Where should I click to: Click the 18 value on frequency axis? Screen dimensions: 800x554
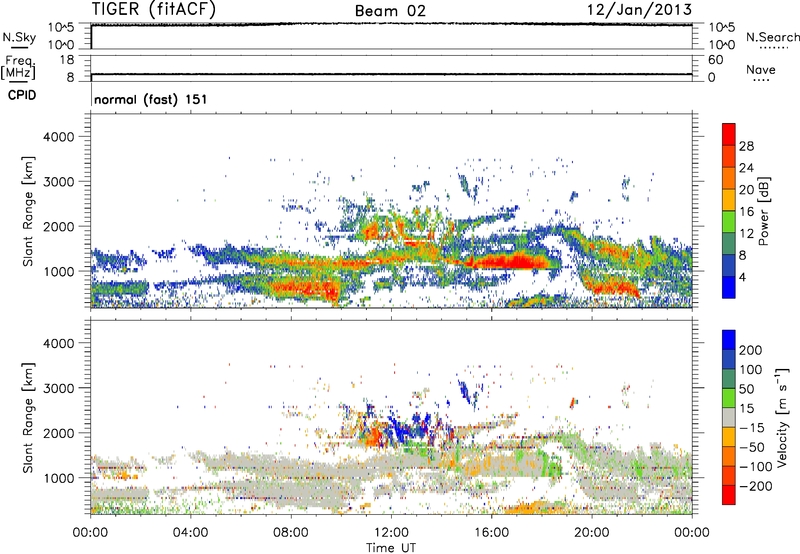tap(67, 60)
